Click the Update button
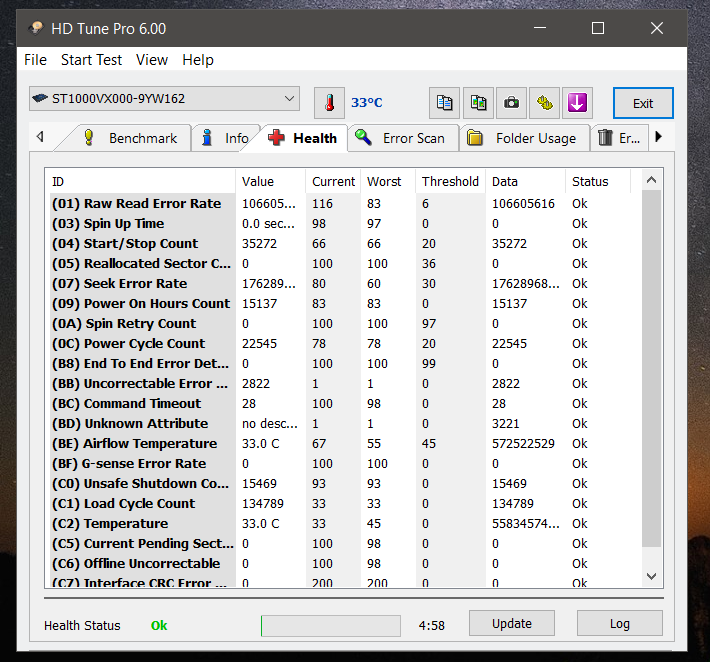Screen dimensions: 710x662 (512, 623)
